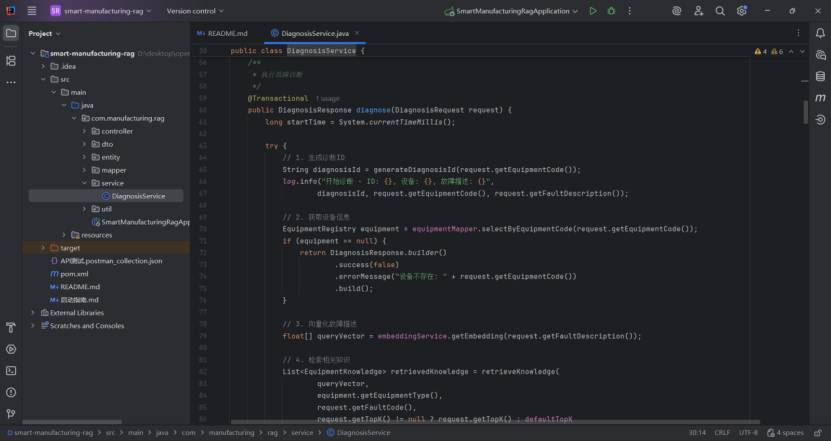Open Search Everywhere magnifier

[720, 11]
